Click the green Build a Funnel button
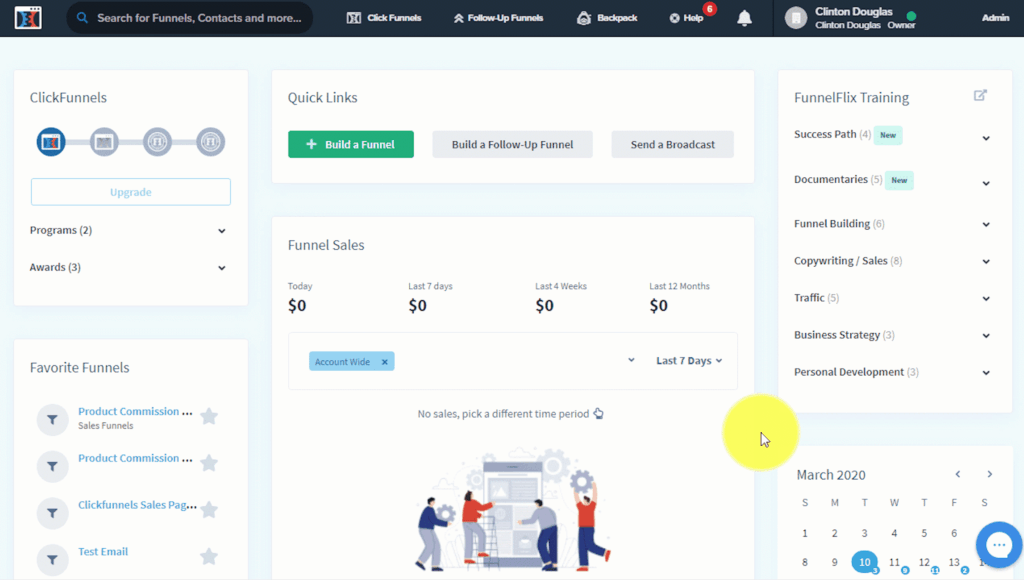Screen dimensions: 1024x580 [350, 144]
